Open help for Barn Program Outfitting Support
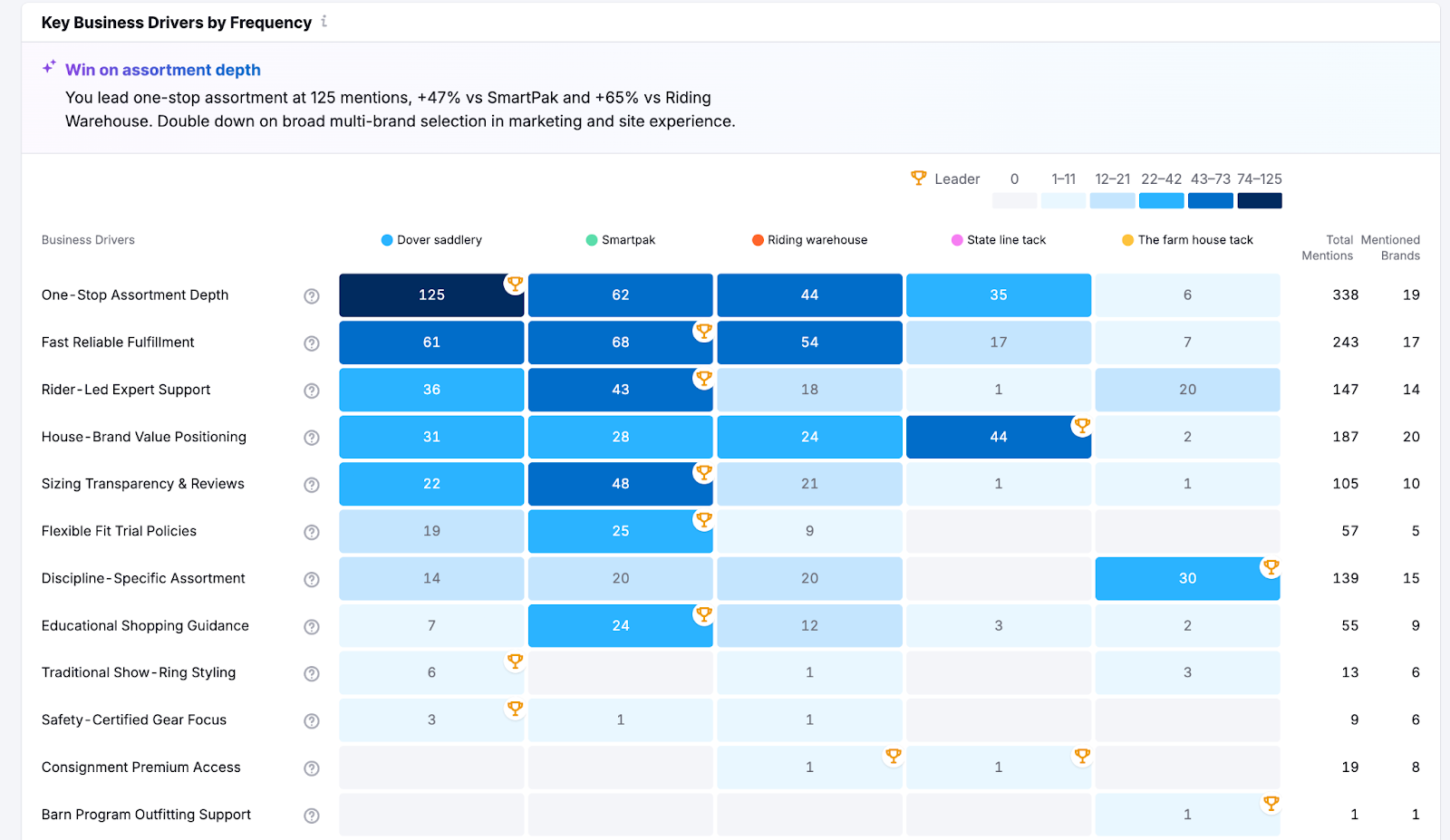The width and height of the screenshot is (1450, 840). coord(311,815)
